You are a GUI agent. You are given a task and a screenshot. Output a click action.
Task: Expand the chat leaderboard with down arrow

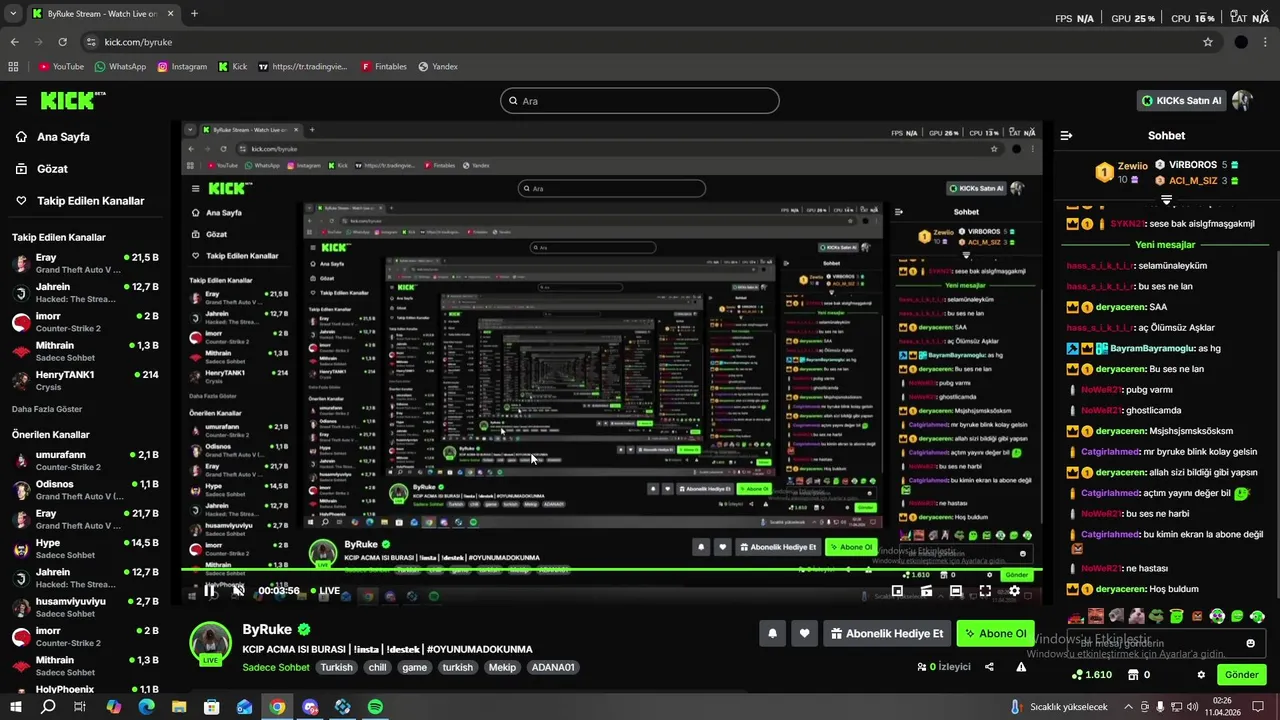pyautogui.click(x=1166, y=200)
